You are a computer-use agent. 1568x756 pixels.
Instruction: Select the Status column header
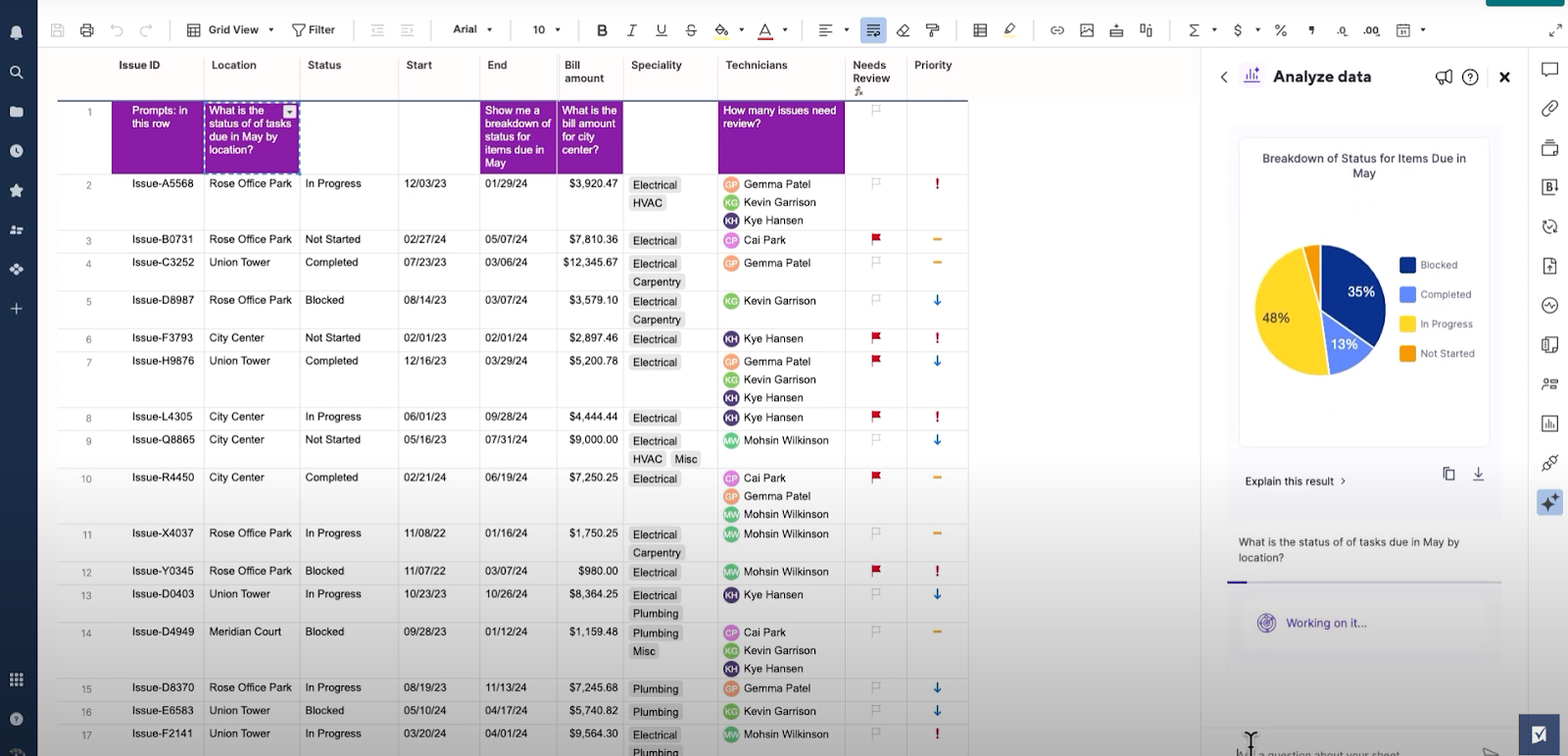[x=324, y=66]
